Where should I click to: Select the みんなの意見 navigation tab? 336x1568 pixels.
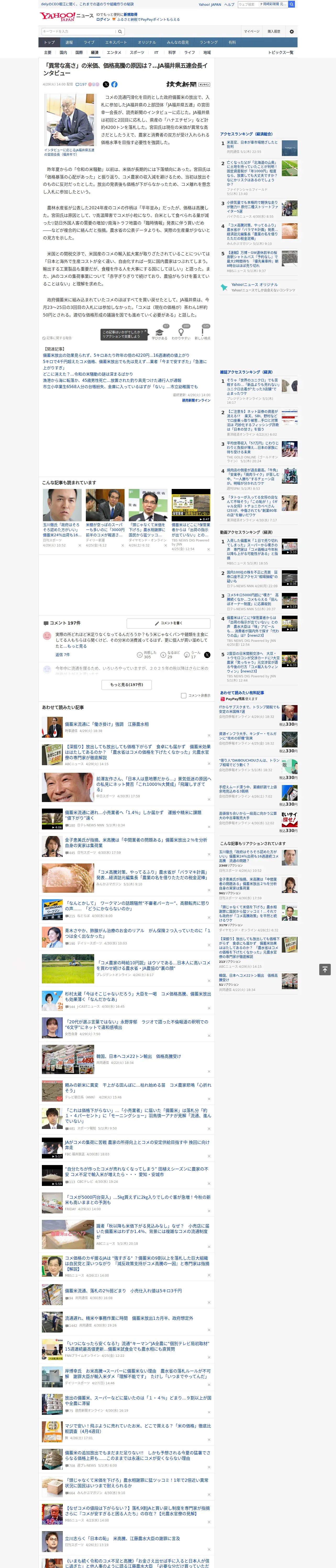pos(177,42)
